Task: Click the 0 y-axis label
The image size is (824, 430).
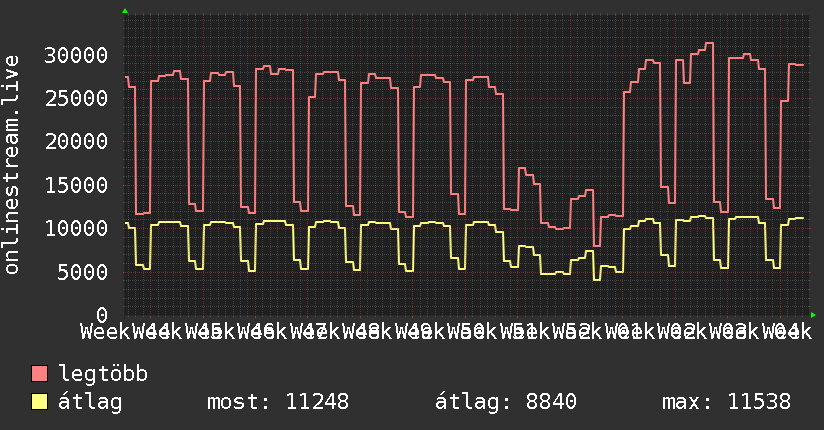Action: (102, 315)
